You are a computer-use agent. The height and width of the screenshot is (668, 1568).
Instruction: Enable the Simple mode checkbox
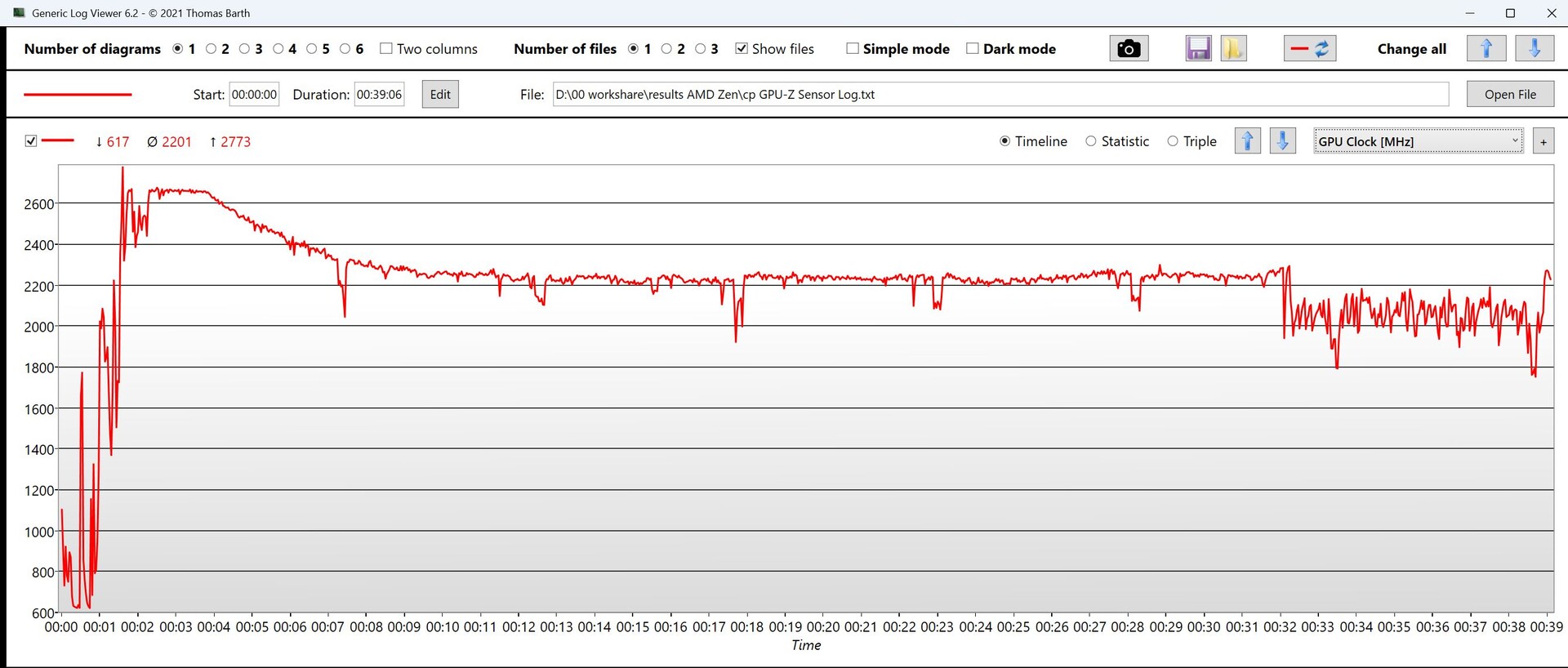(x=853, y=49)
